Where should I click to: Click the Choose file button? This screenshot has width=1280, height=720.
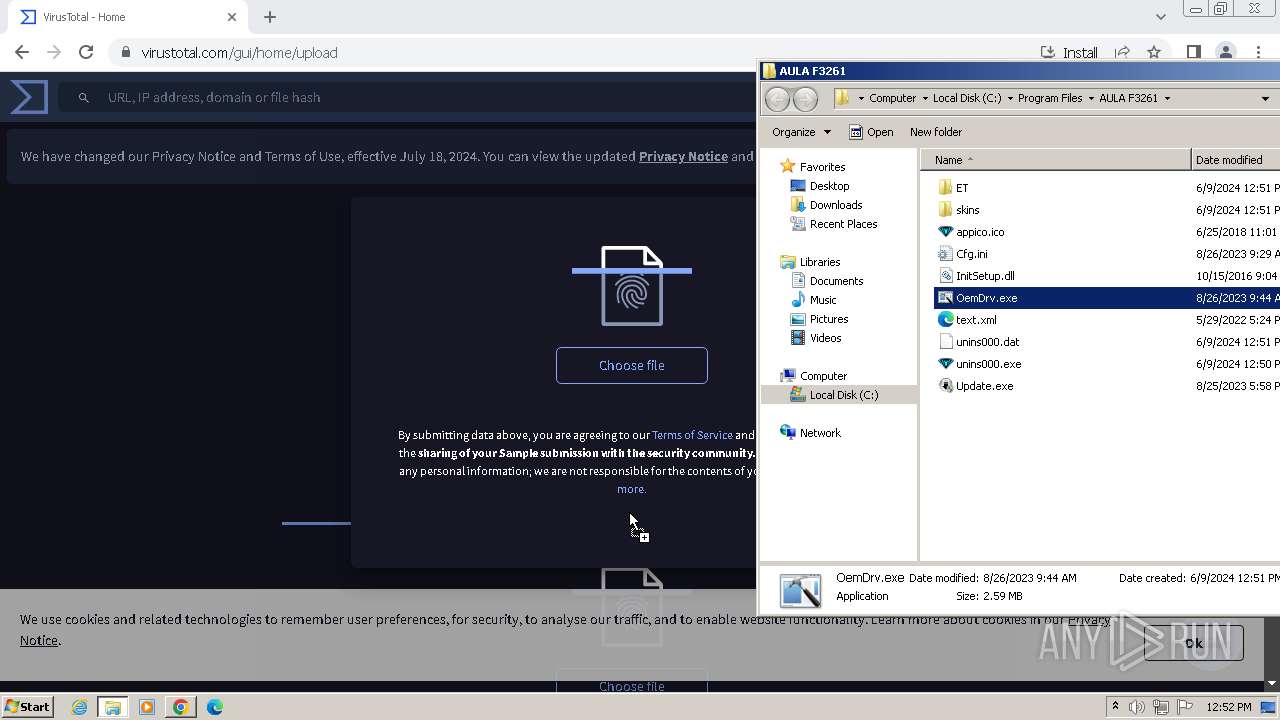pos(632,365)
